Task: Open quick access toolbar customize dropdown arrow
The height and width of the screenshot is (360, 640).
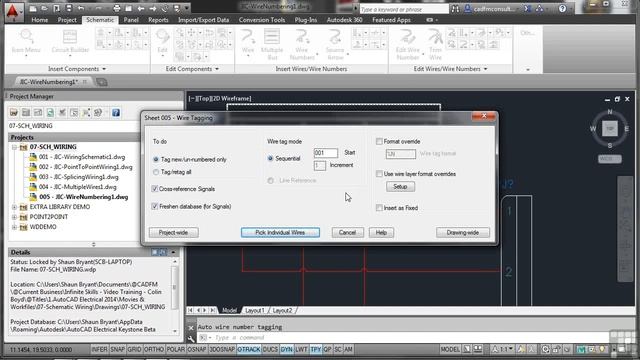Action: click(187, 8)
